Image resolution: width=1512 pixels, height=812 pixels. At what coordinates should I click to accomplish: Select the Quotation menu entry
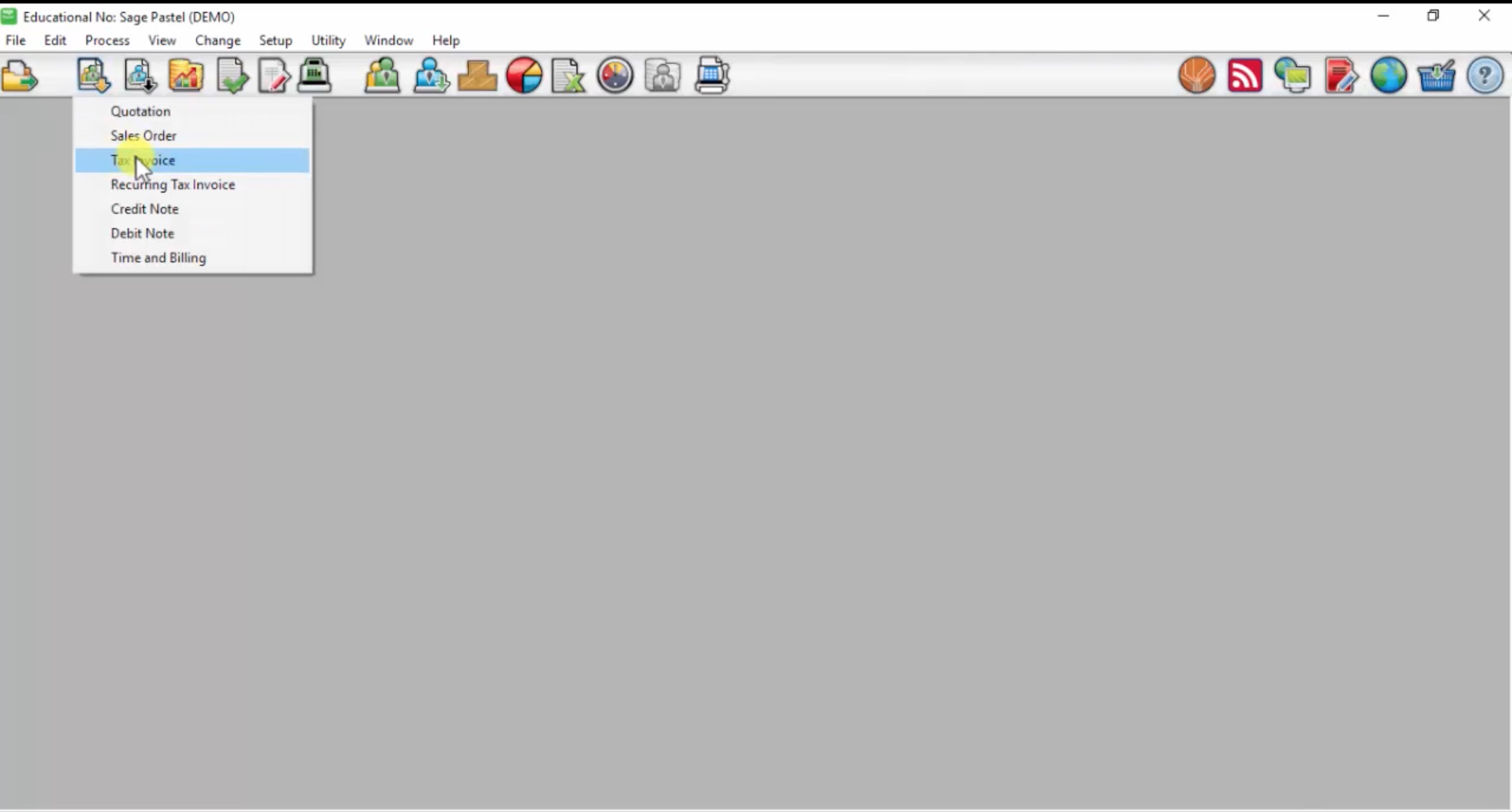coord(141,111)
